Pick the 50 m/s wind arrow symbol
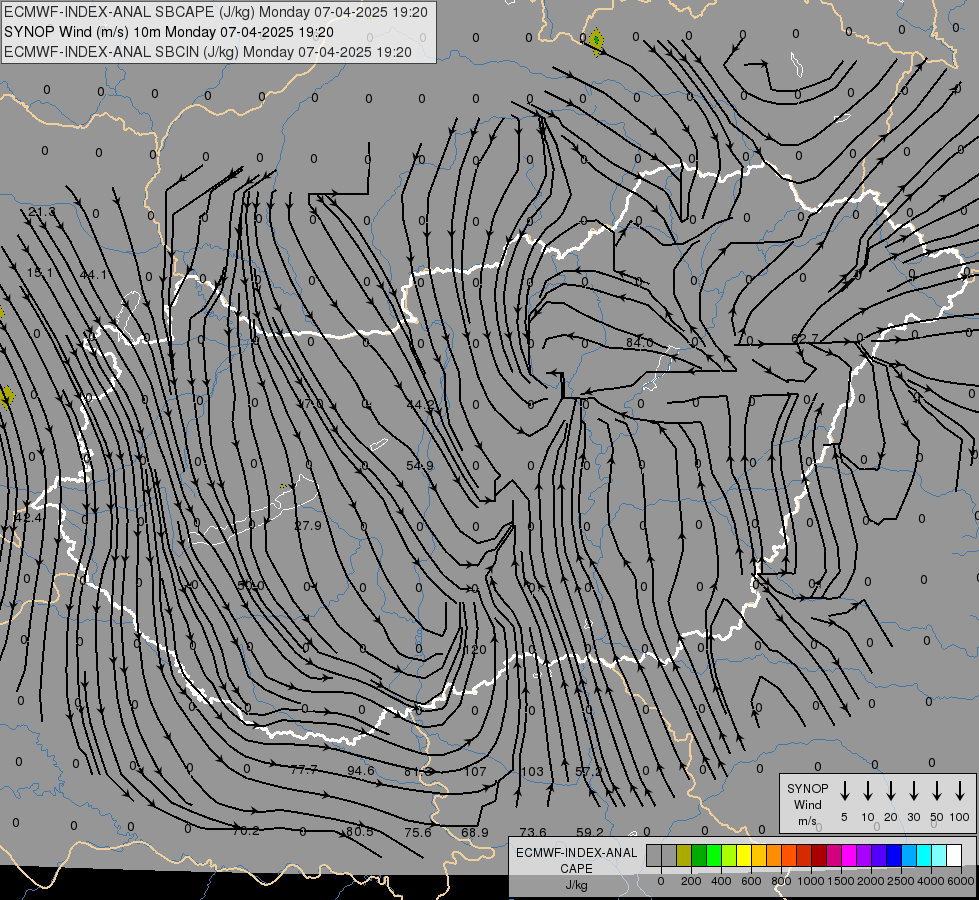Viewport: 979px width, 900px height. click(x=937, y=791)
